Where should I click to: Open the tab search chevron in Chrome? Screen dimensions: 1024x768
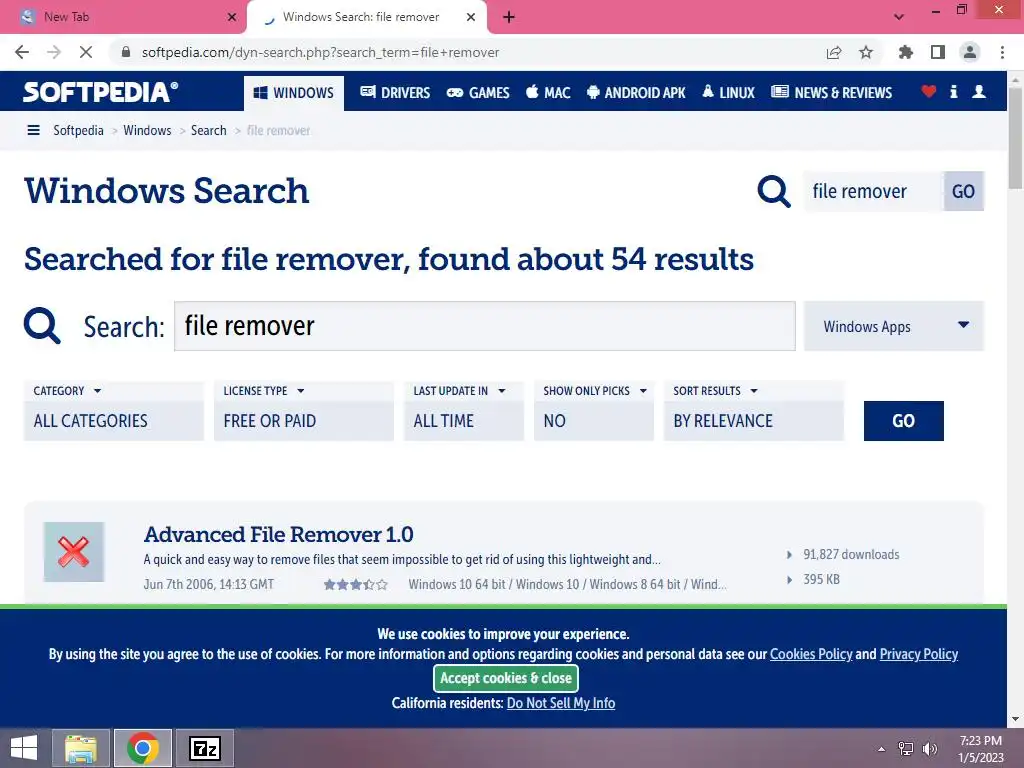[899, 17]
